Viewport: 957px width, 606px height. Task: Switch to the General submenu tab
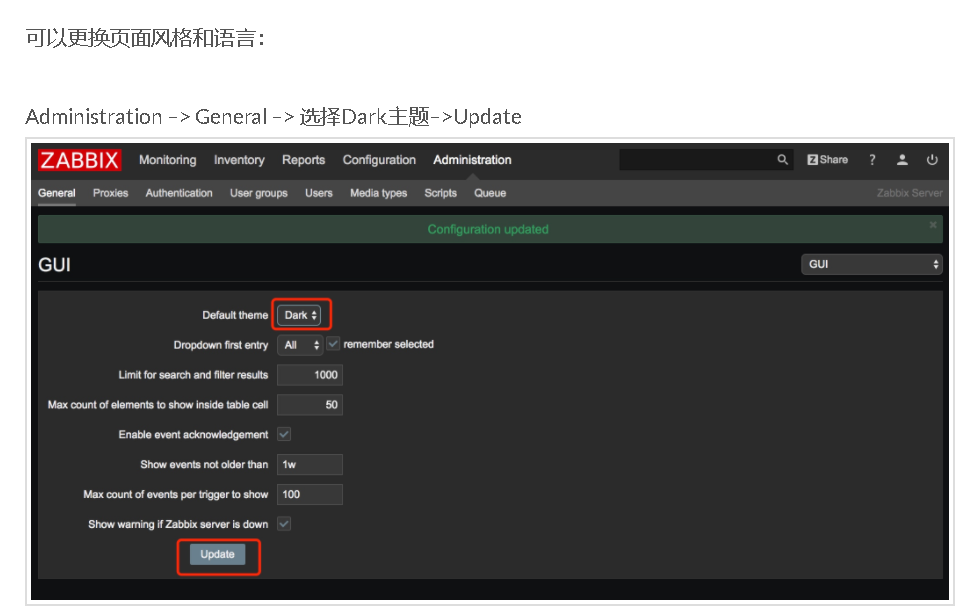click(57, 193)
